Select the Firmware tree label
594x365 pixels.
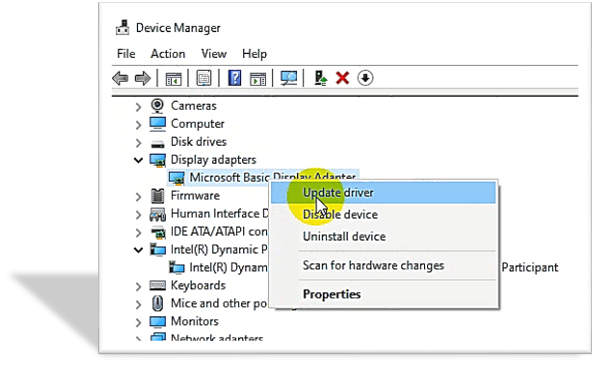point(195,196)
